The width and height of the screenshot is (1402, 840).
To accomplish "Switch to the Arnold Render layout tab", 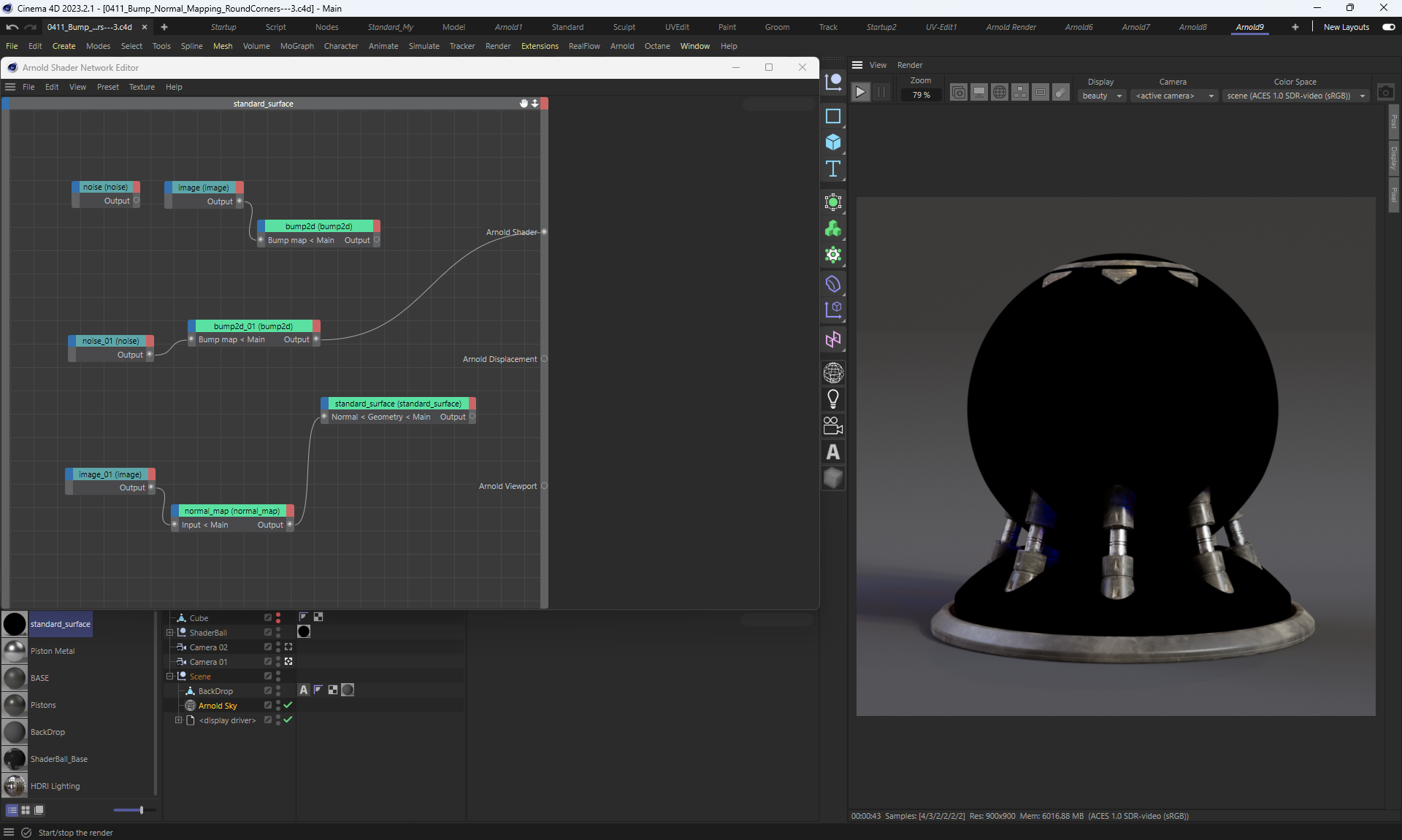I will pyautogui.click(x=1011, y=27).
